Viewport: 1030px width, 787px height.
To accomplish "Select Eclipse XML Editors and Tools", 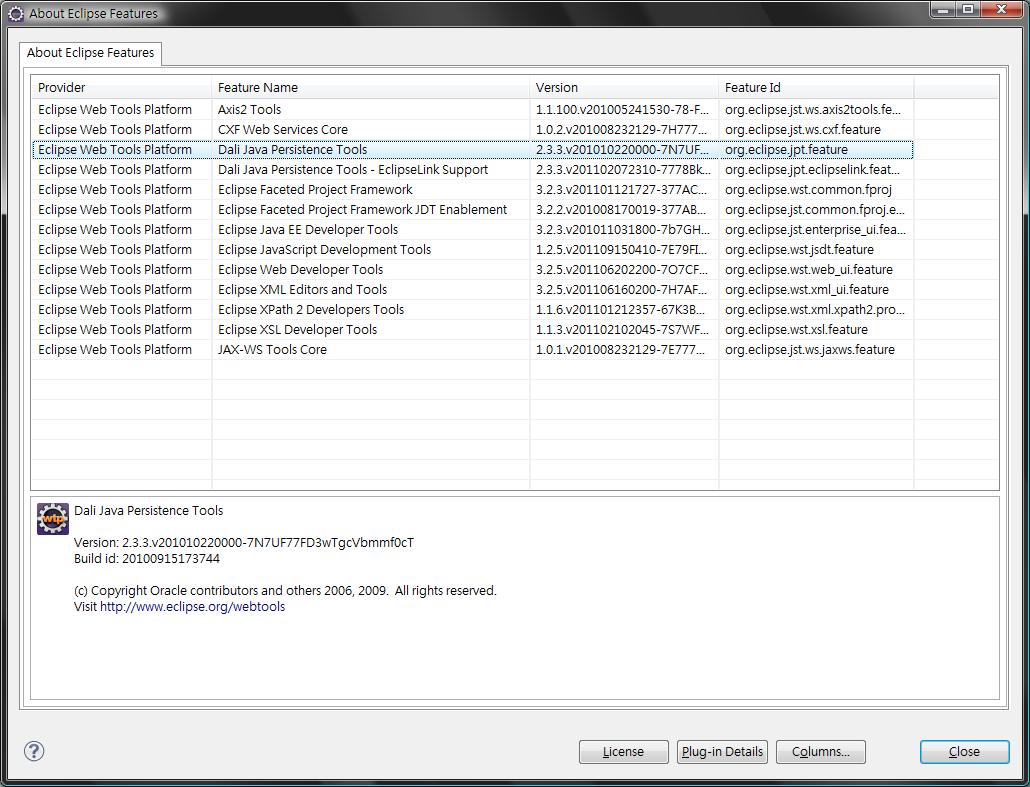I will point(472,290).
